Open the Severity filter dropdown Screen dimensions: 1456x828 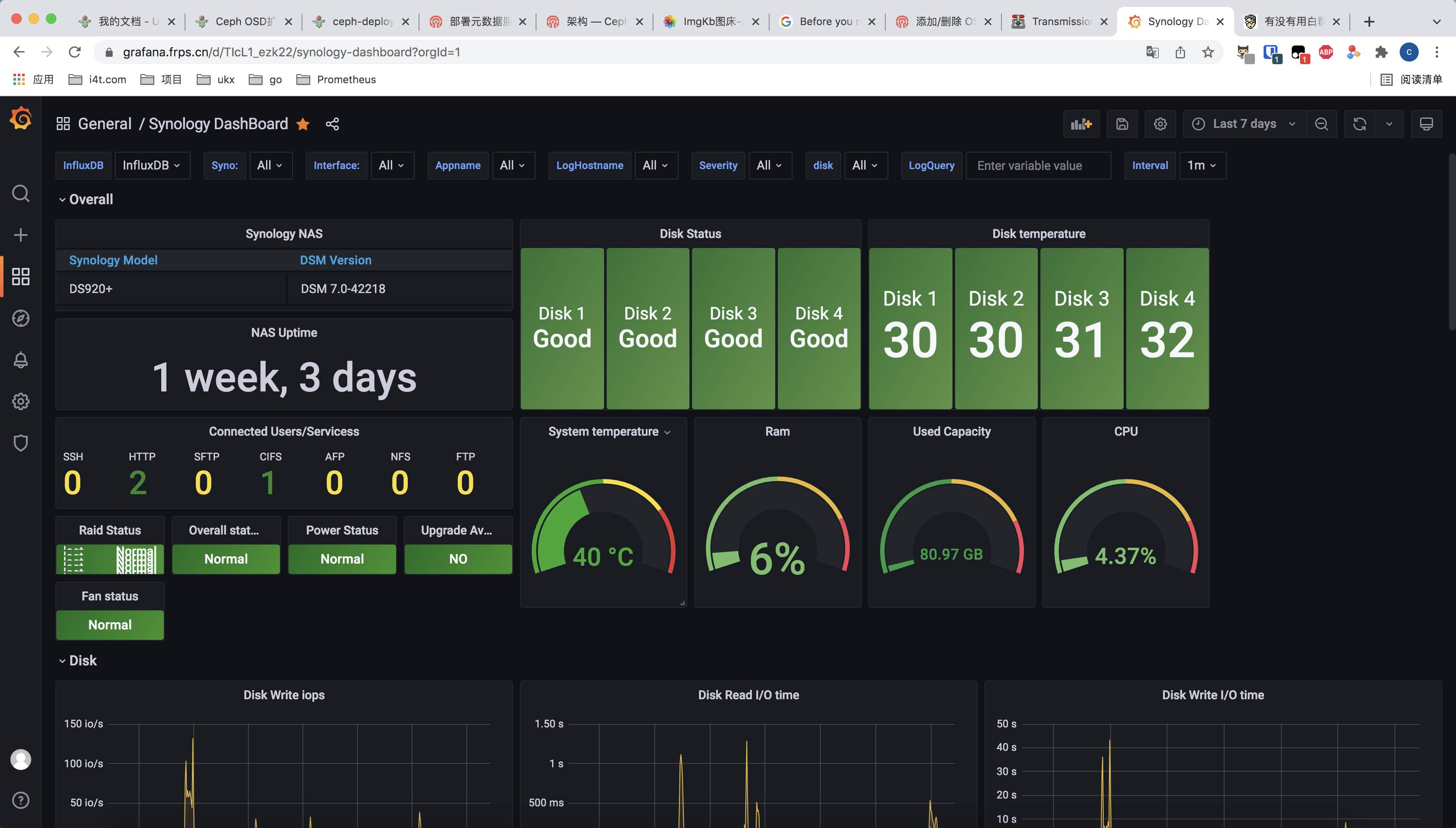point(770,165)
